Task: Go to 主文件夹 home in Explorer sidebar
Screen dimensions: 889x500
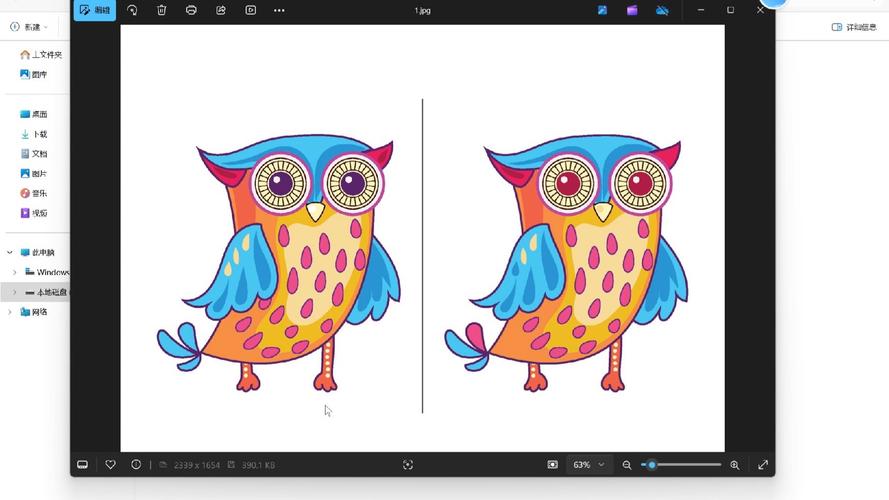Action: click(x=40, y=54)
